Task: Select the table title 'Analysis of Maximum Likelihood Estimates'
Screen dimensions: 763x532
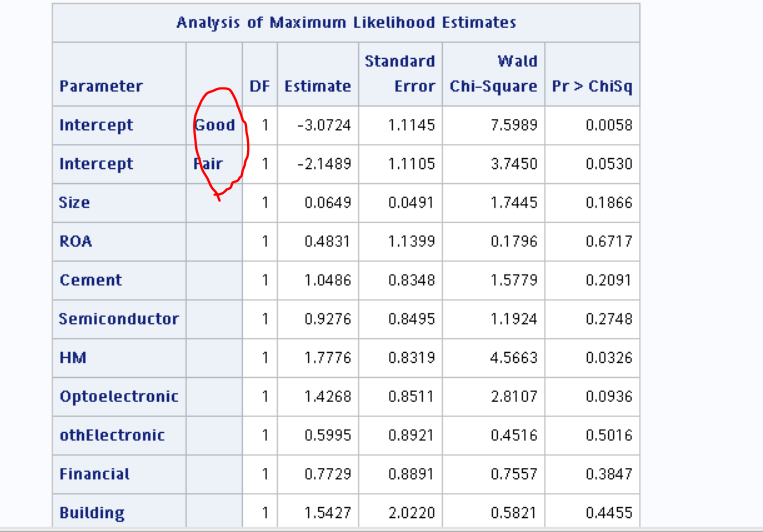Action: [346, 22]
